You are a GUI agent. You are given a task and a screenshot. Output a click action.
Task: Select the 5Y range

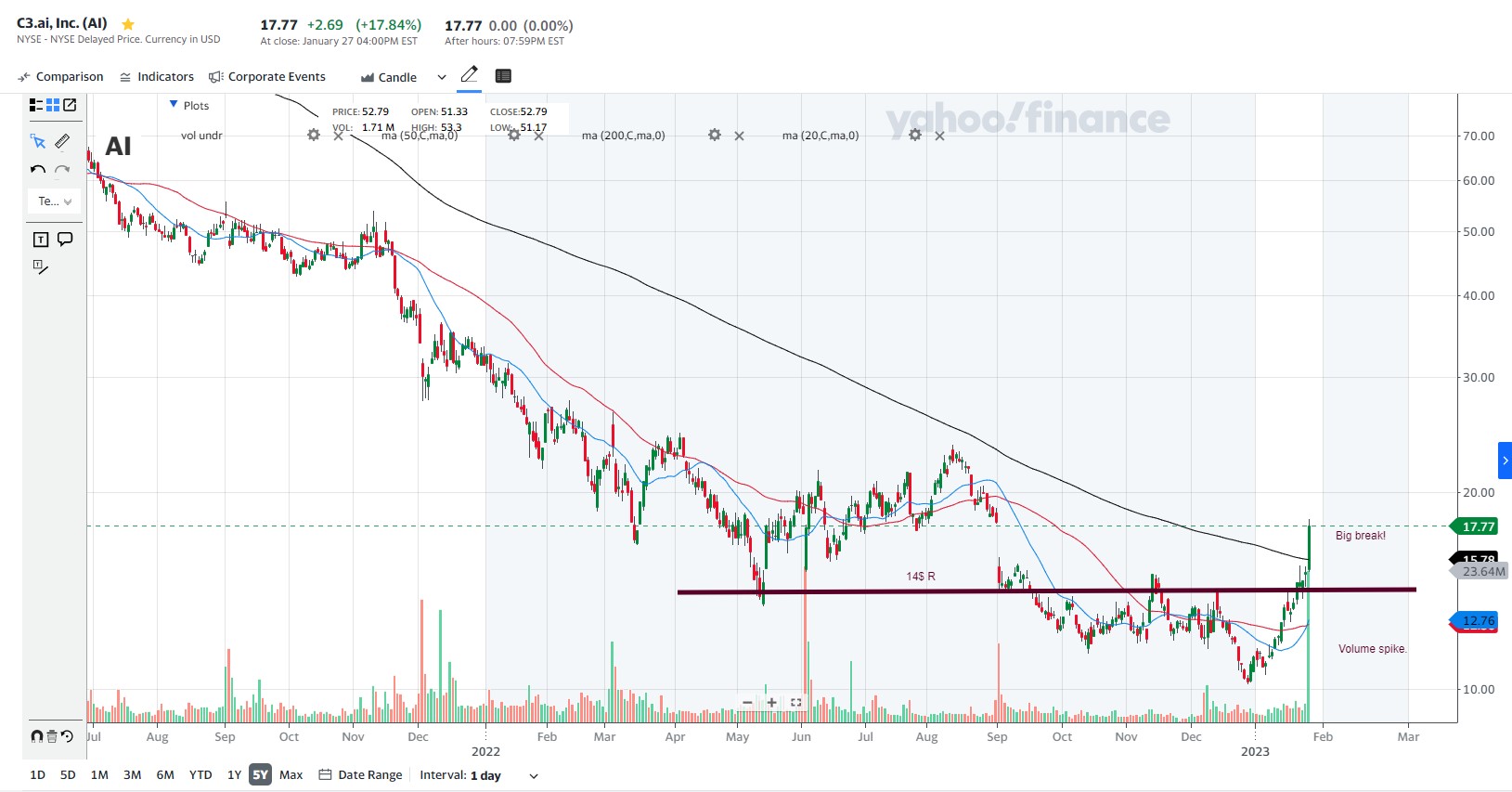[261, 775]
